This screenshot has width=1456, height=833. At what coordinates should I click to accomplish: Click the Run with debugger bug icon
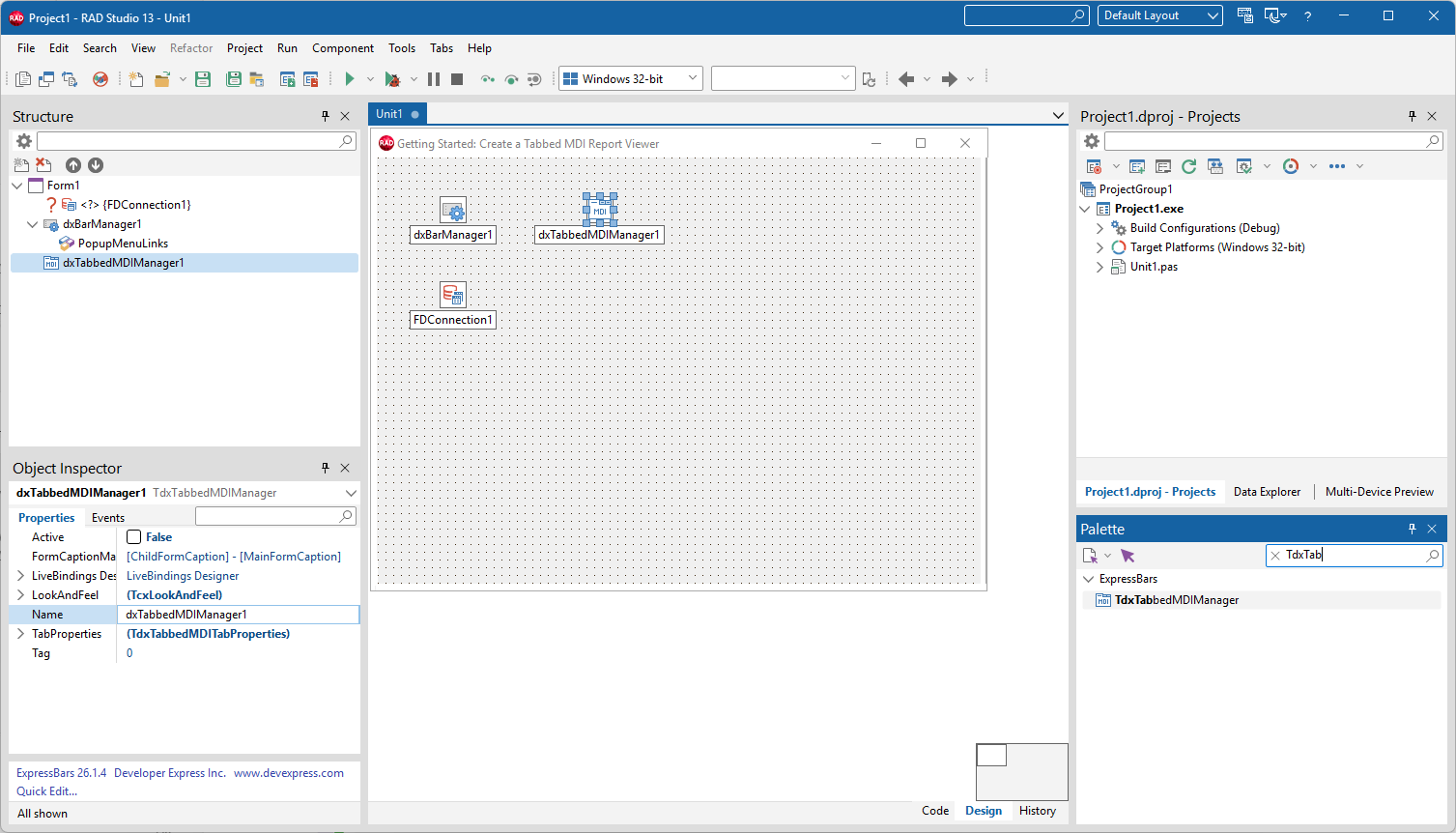(x=392, y=79)
